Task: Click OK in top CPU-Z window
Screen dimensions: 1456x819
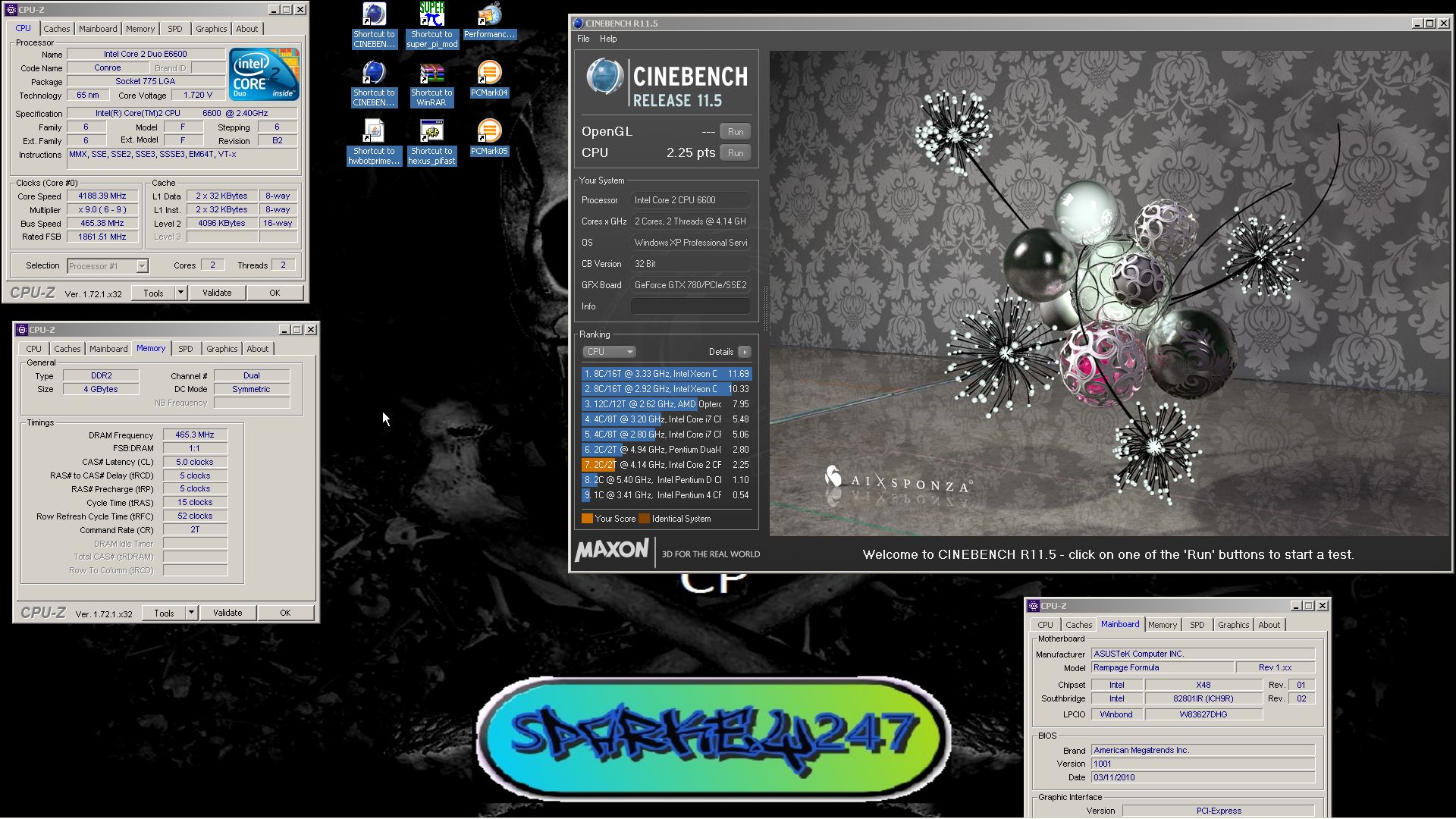Action: coord(275,293)
